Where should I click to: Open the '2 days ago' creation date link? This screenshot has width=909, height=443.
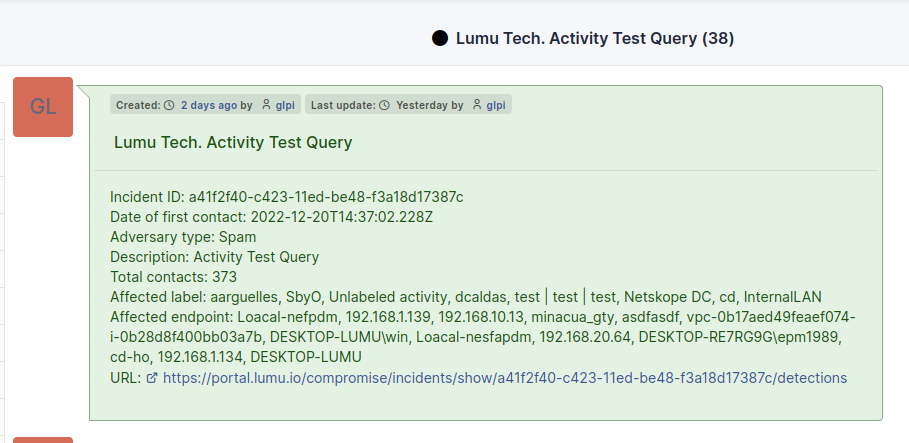pos(209,105)
